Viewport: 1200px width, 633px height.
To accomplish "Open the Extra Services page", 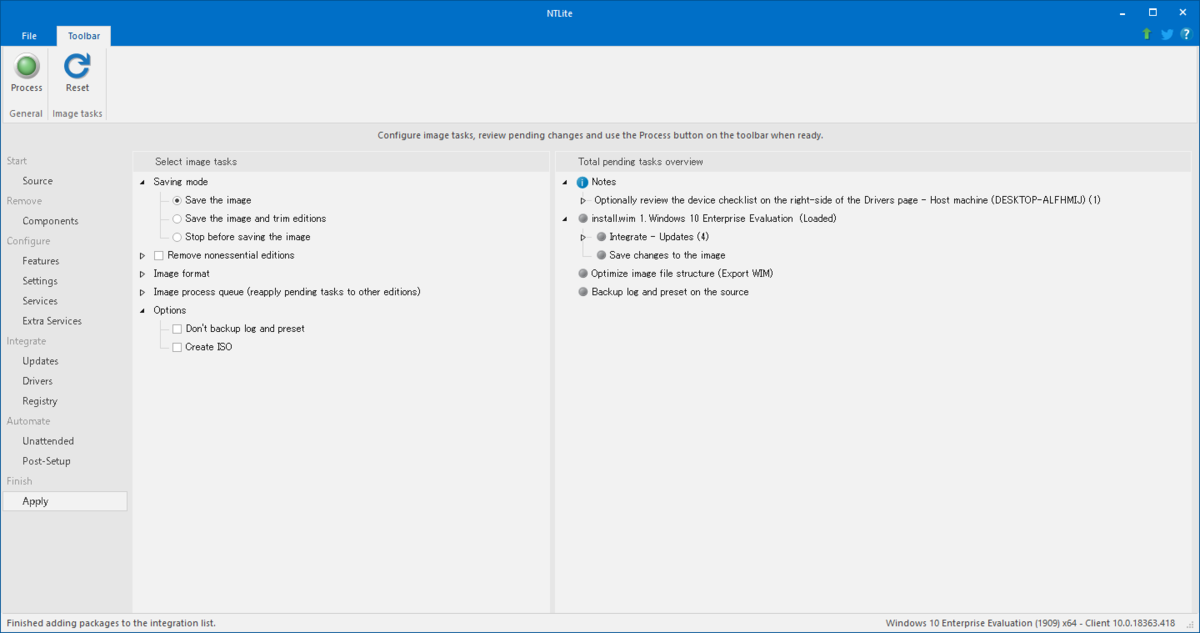I will (52, 321).
